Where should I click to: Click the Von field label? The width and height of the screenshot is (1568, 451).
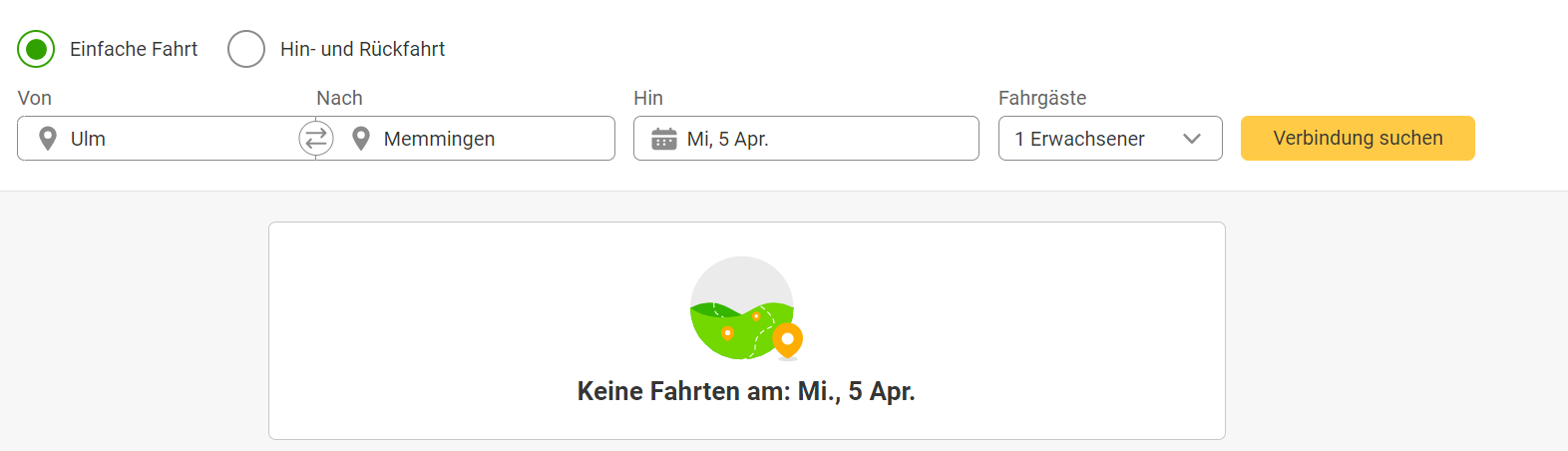point(35,98)
